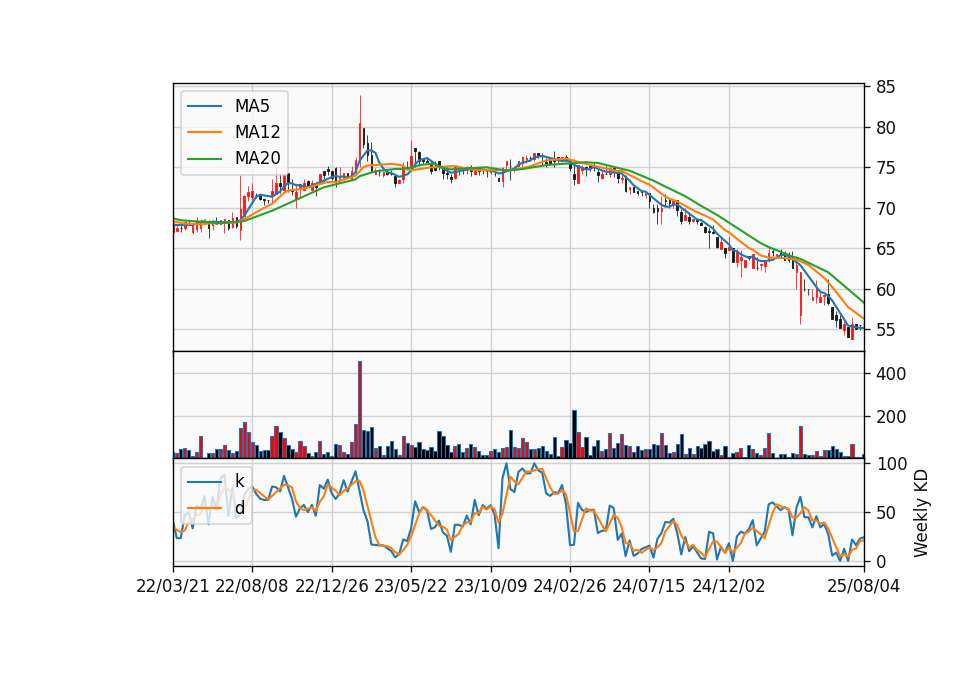Screen dimensions: 960x690
Task: Click the 85 price axis label
Action: [x=885, y=87]
